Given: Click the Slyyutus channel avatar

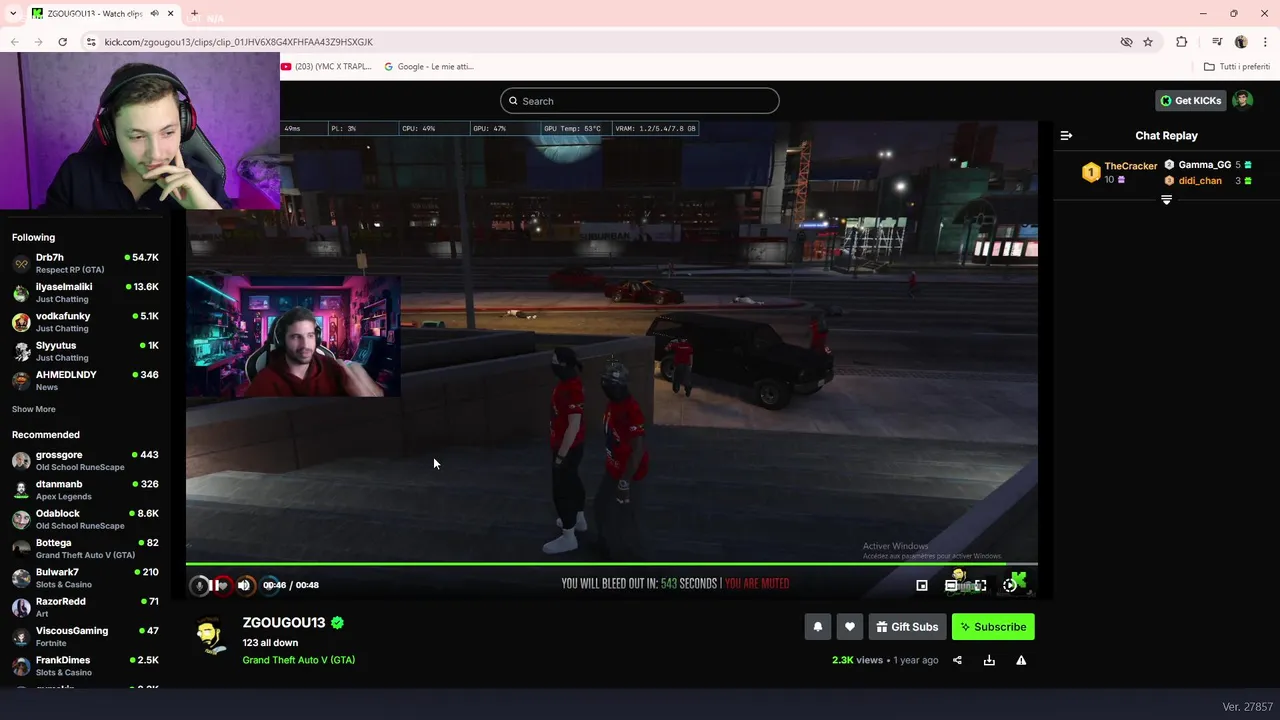Looking at the screenshot, I should 21,352.
